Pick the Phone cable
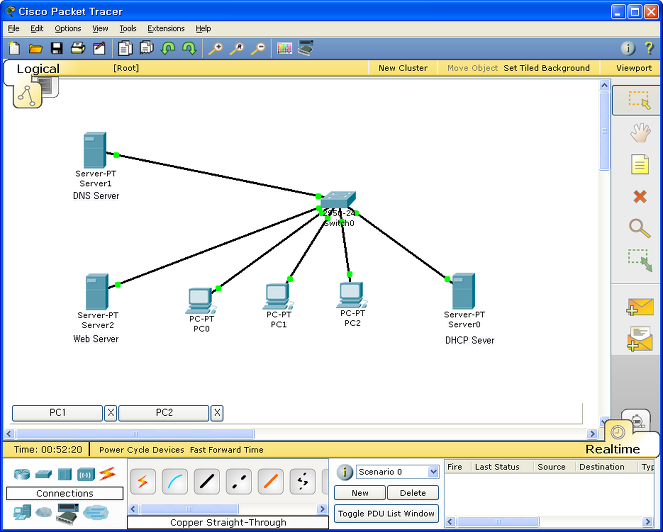 point(303,482)
